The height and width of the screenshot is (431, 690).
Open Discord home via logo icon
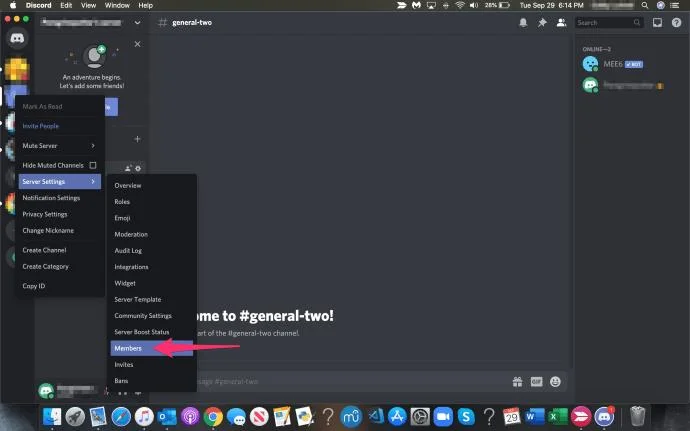(x=17, y=38)
